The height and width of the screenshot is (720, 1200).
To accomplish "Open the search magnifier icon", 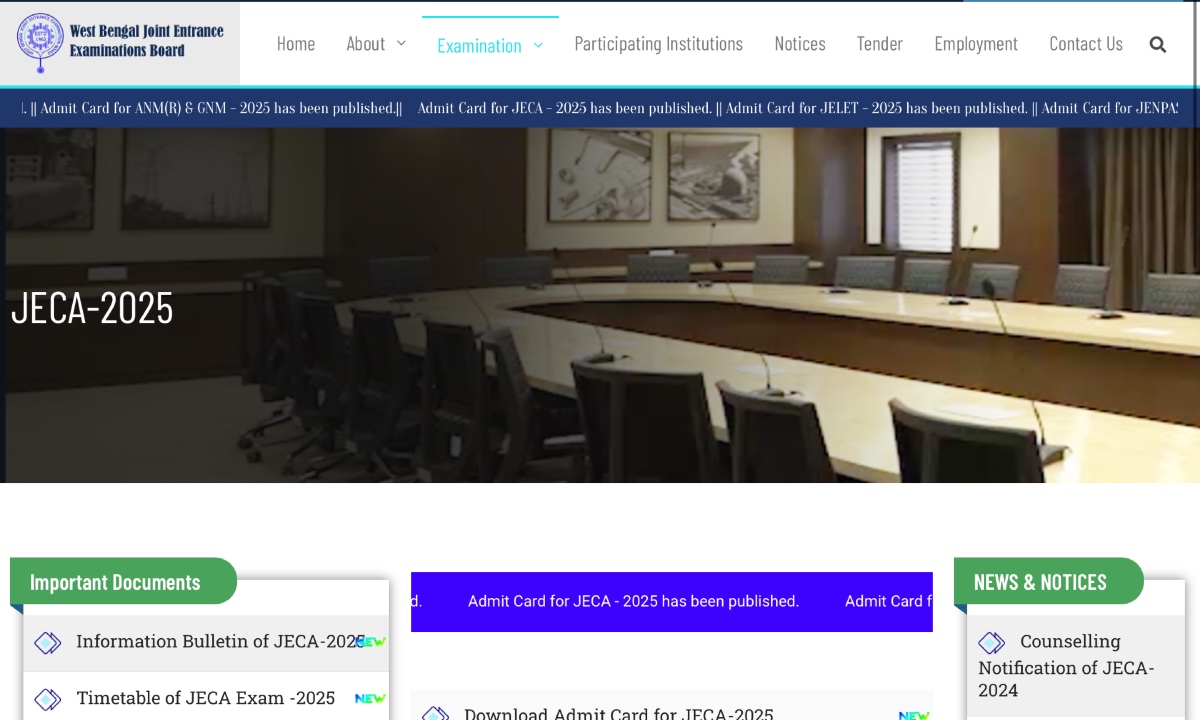I will [x=1158, y=44].
